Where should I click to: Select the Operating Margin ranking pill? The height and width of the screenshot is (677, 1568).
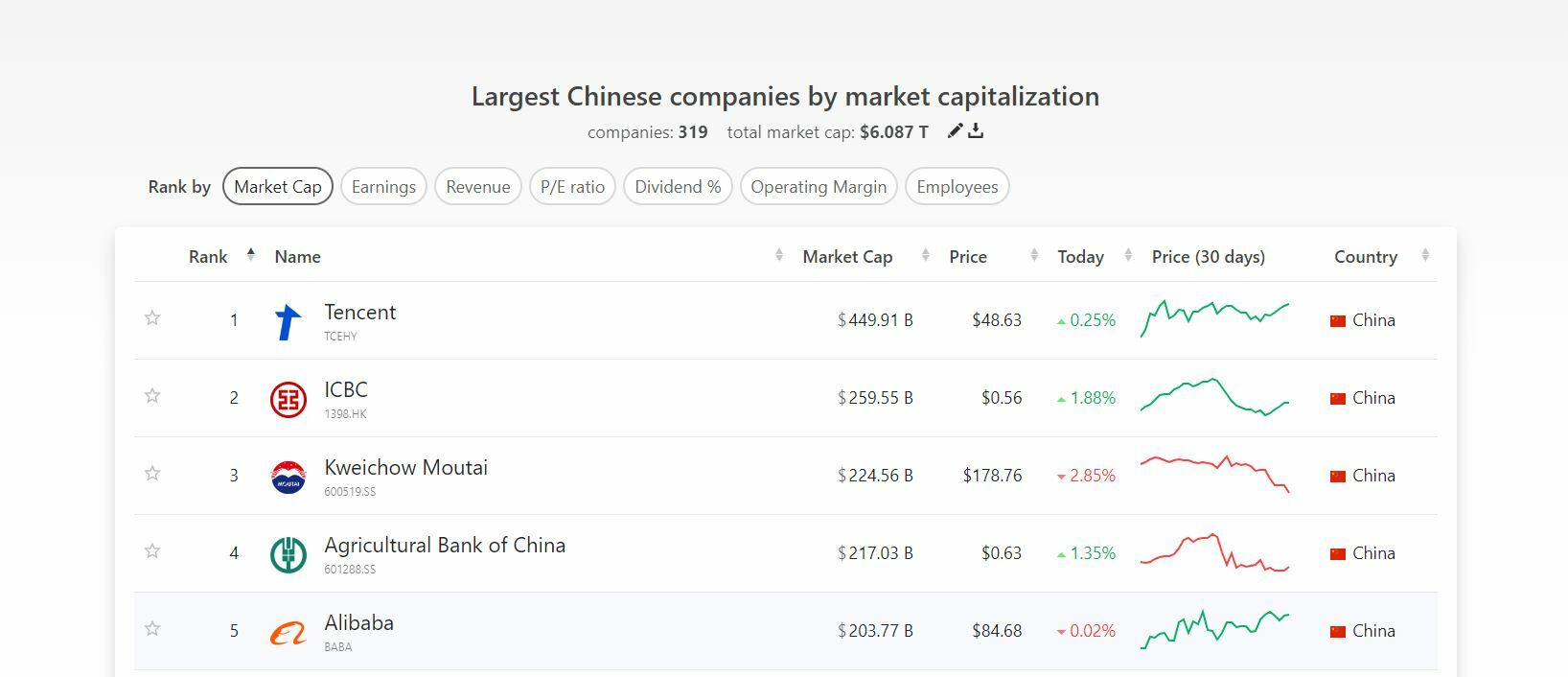tap(819, 187)
